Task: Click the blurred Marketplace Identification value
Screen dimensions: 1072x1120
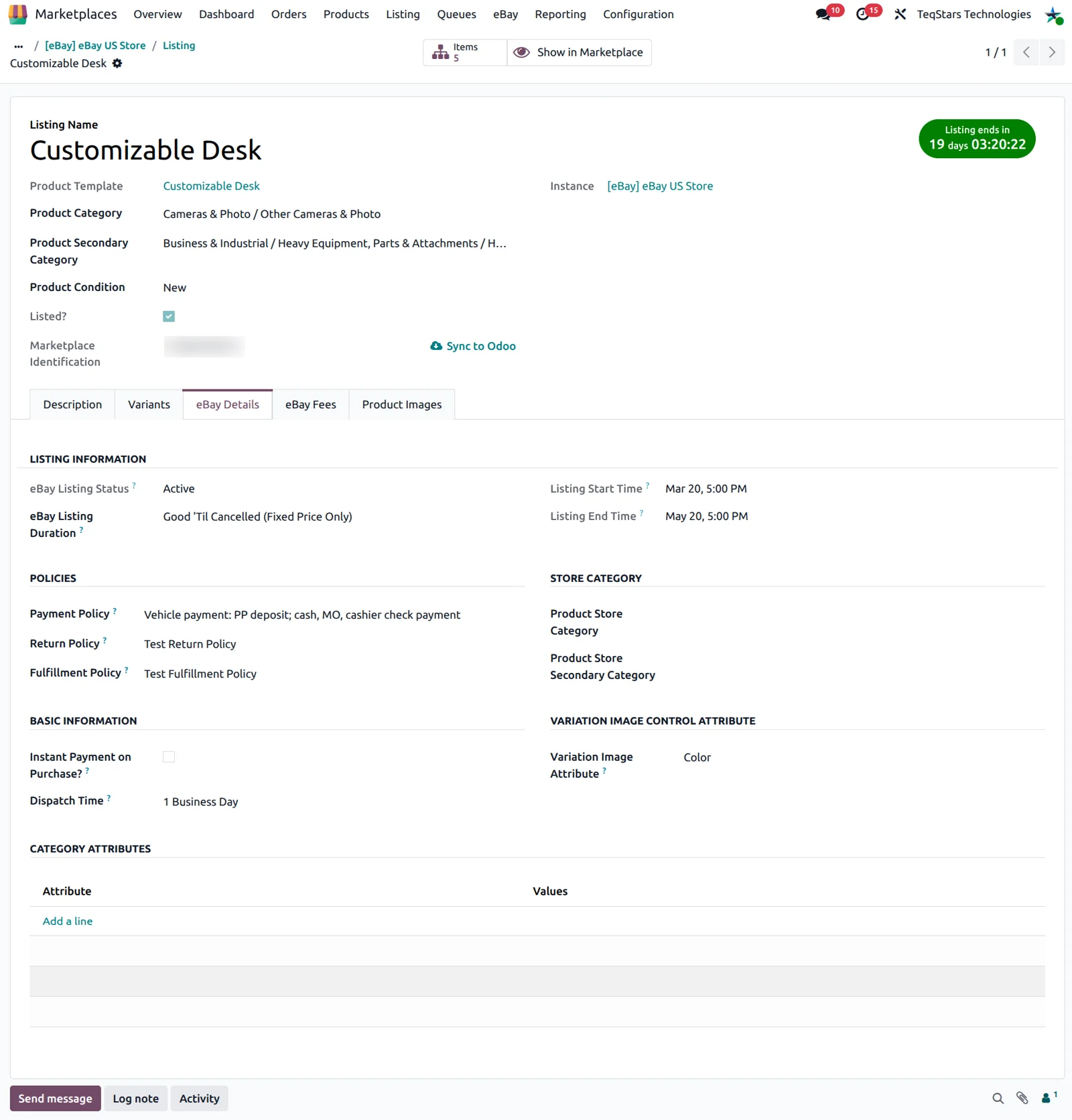Action: point(204,346)
